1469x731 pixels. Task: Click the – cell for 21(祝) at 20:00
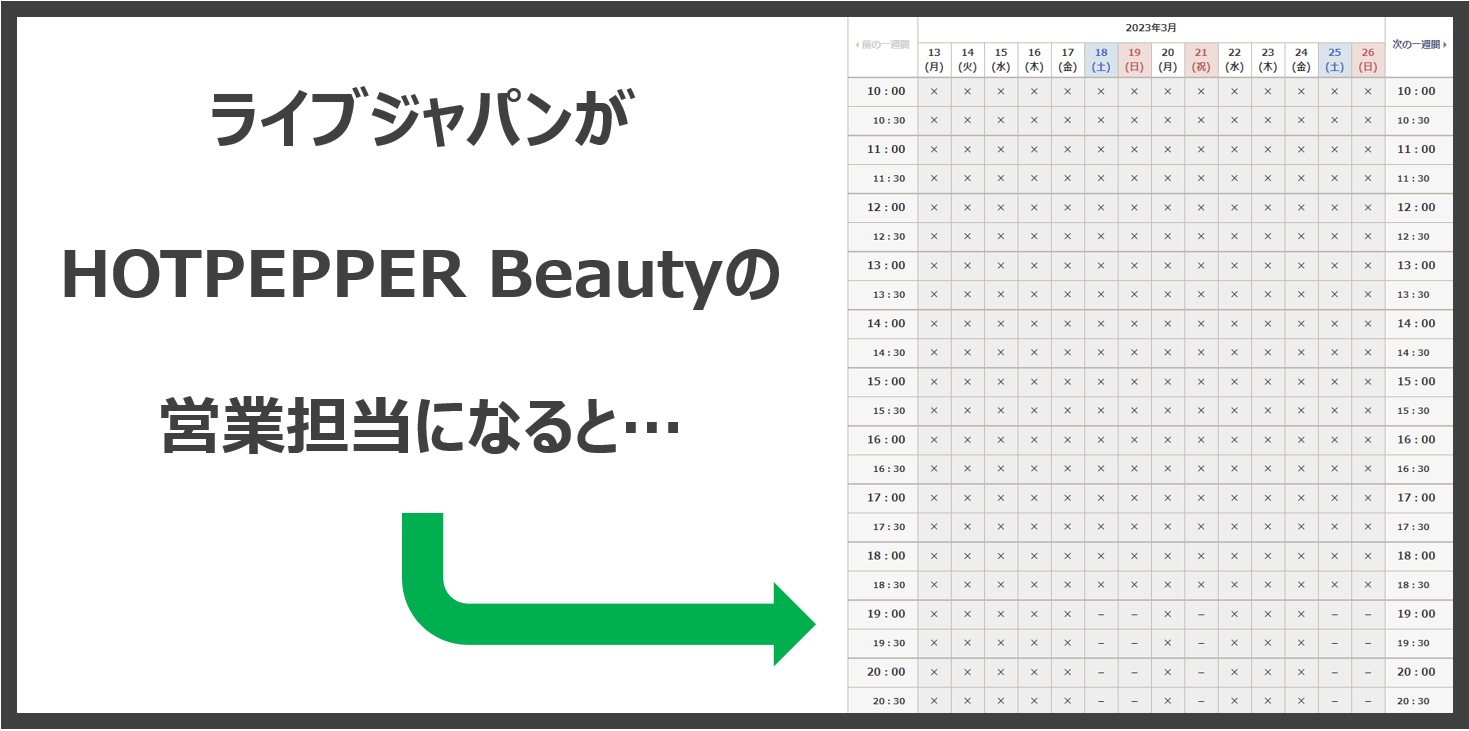1201,672
